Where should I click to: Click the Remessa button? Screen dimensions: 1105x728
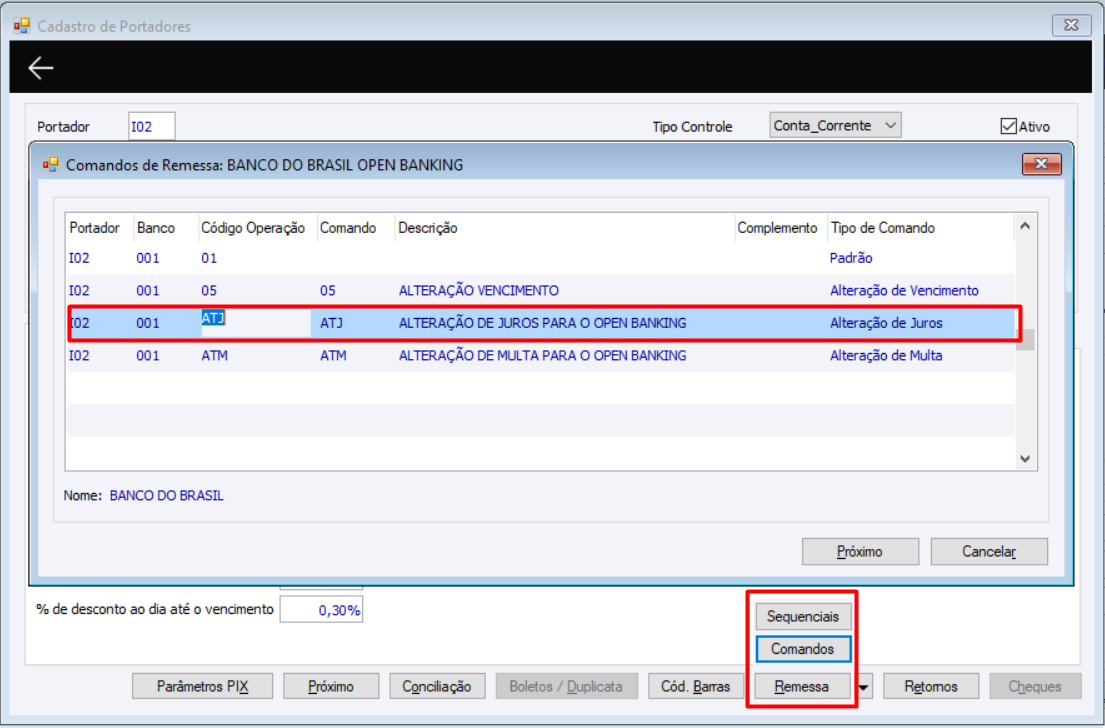pos(802,686)
